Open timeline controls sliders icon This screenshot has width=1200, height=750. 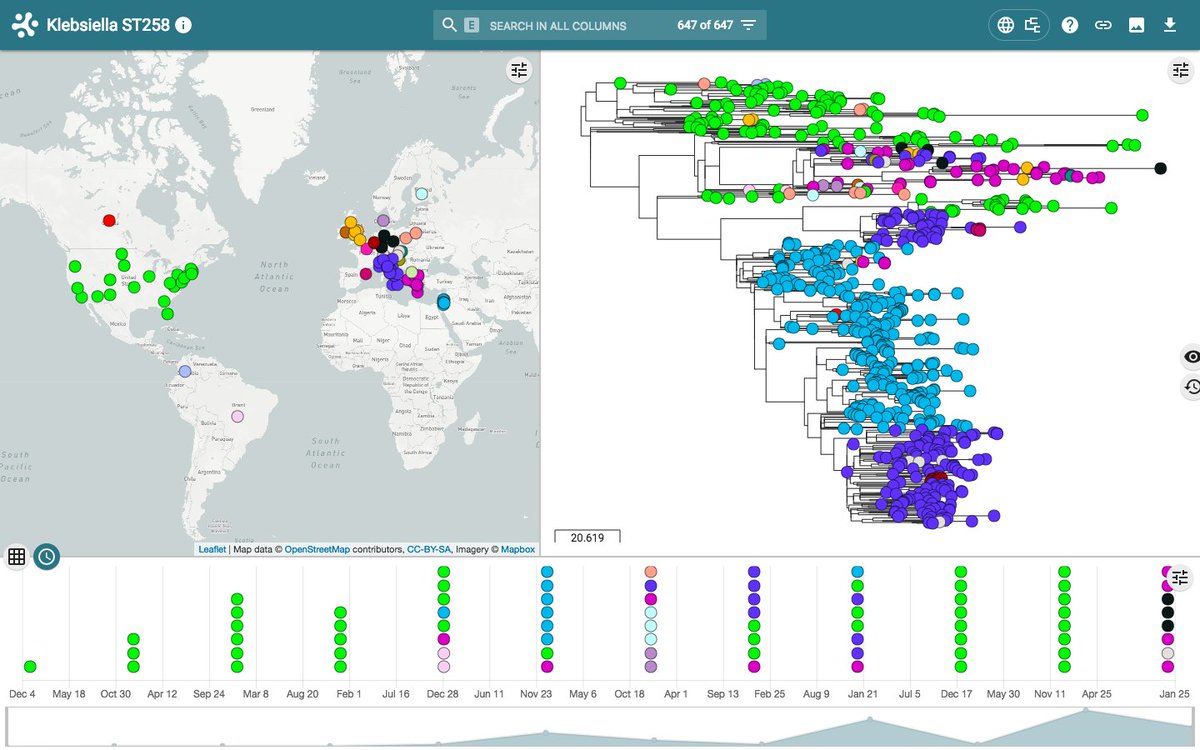(x=1181, y=577)
